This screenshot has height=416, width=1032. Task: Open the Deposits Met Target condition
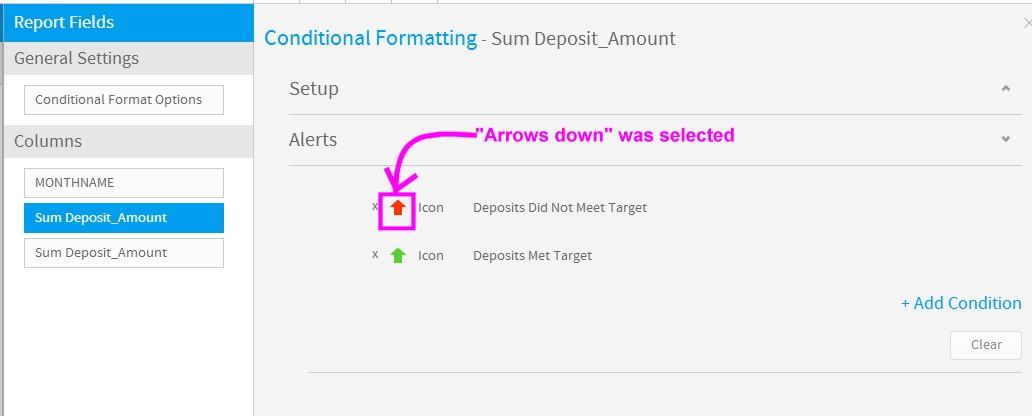[532, 255]
